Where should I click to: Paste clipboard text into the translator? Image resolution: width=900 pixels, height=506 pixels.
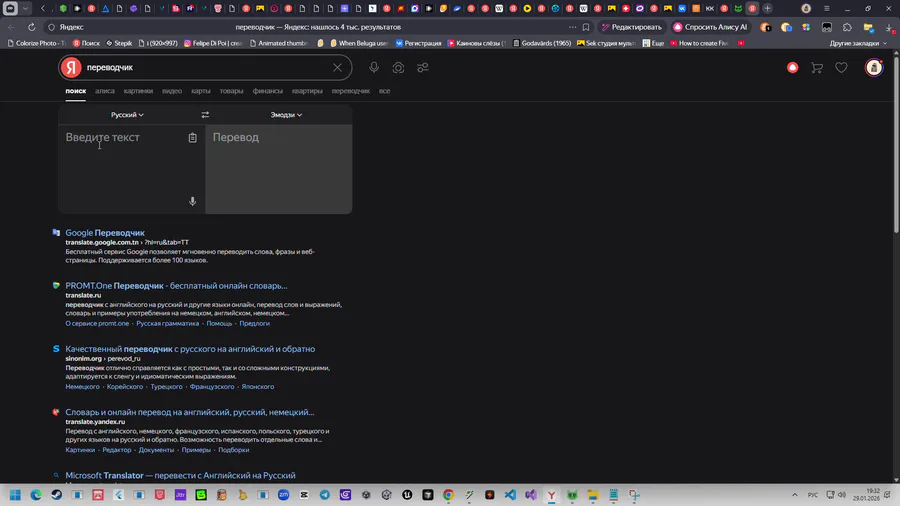[192, 138]
